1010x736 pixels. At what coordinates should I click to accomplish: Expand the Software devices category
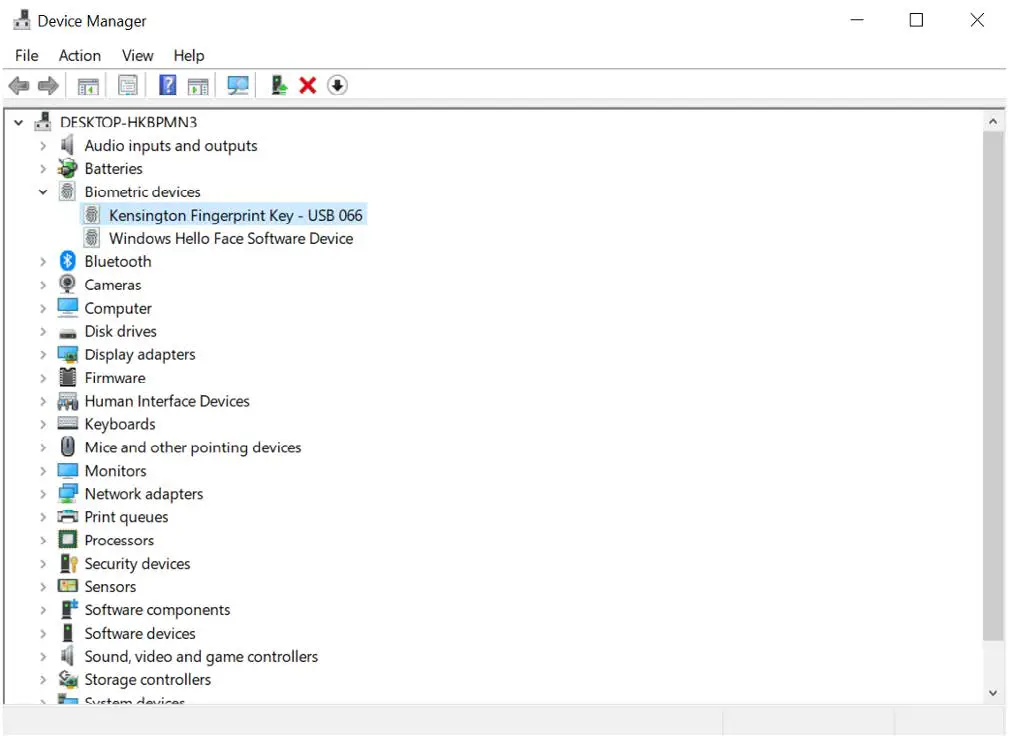pyautogui.click(x=43, y=634)
